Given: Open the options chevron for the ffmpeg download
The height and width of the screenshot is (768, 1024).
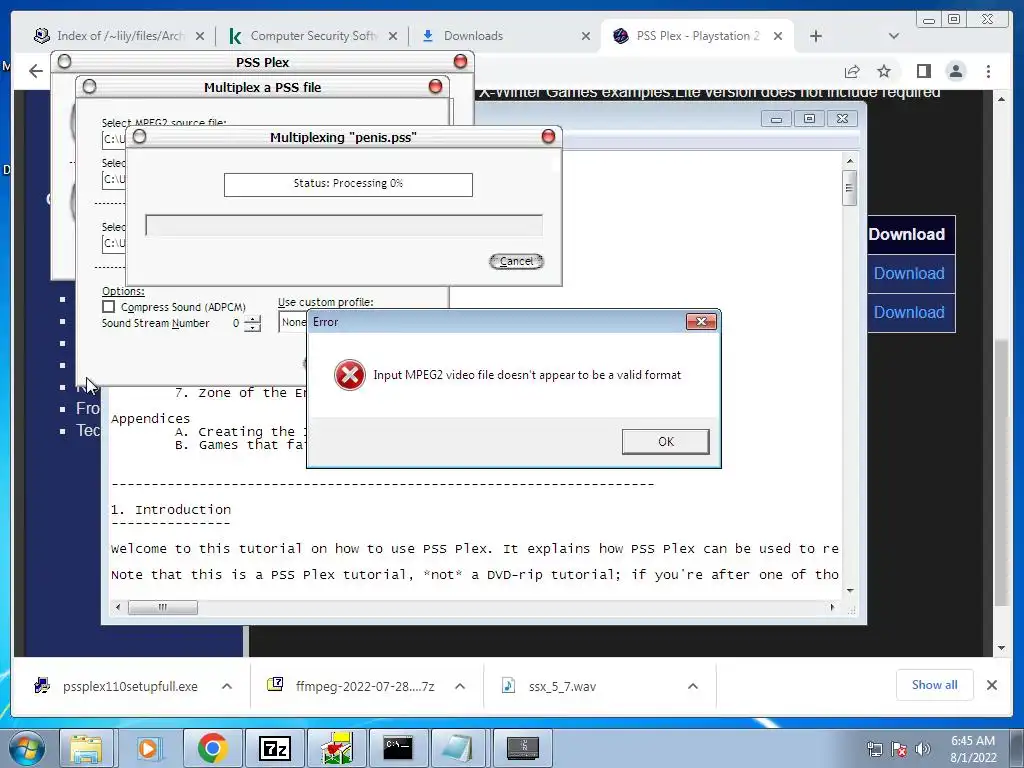Looking at the screenshot, I should click(460, 686).
